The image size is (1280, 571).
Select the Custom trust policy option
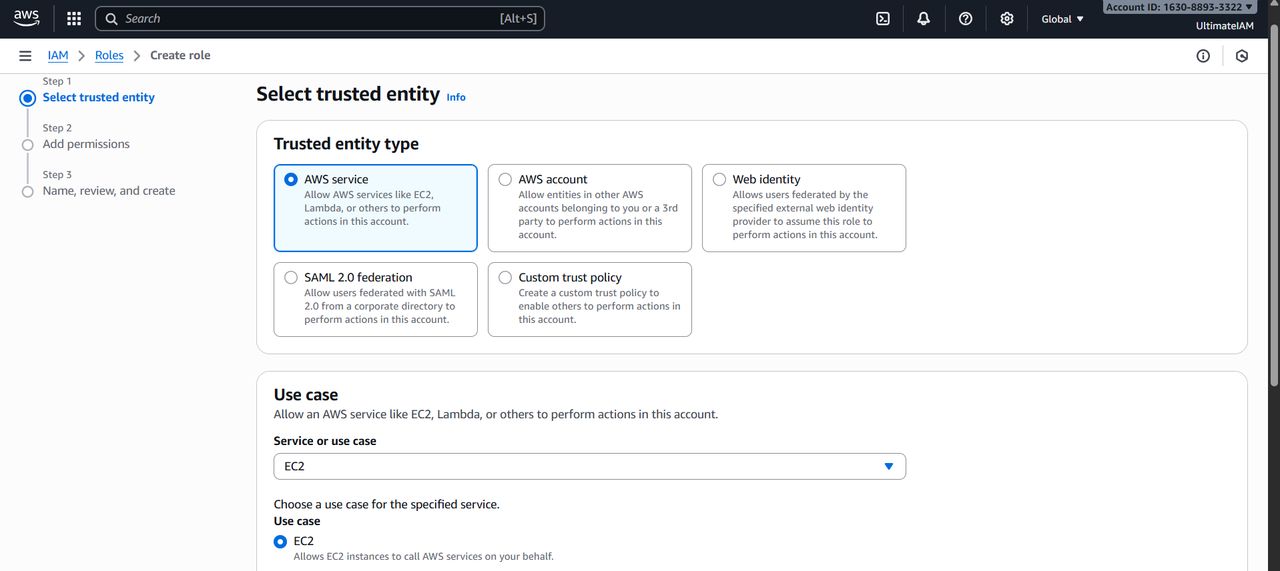[x=505, y=278]
